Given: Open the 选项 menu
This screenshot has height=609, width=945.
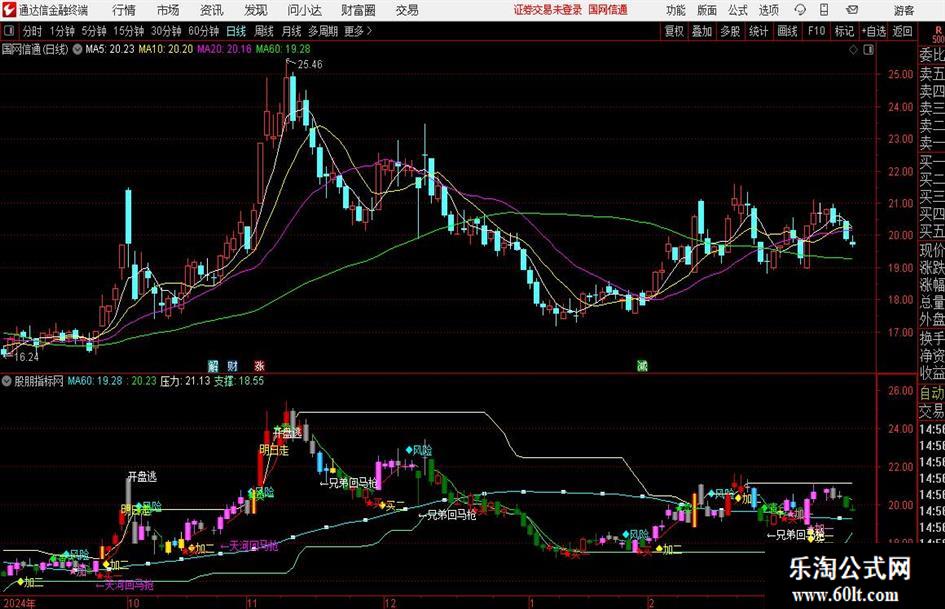Looking at the screenshot, I should [768, 10].
